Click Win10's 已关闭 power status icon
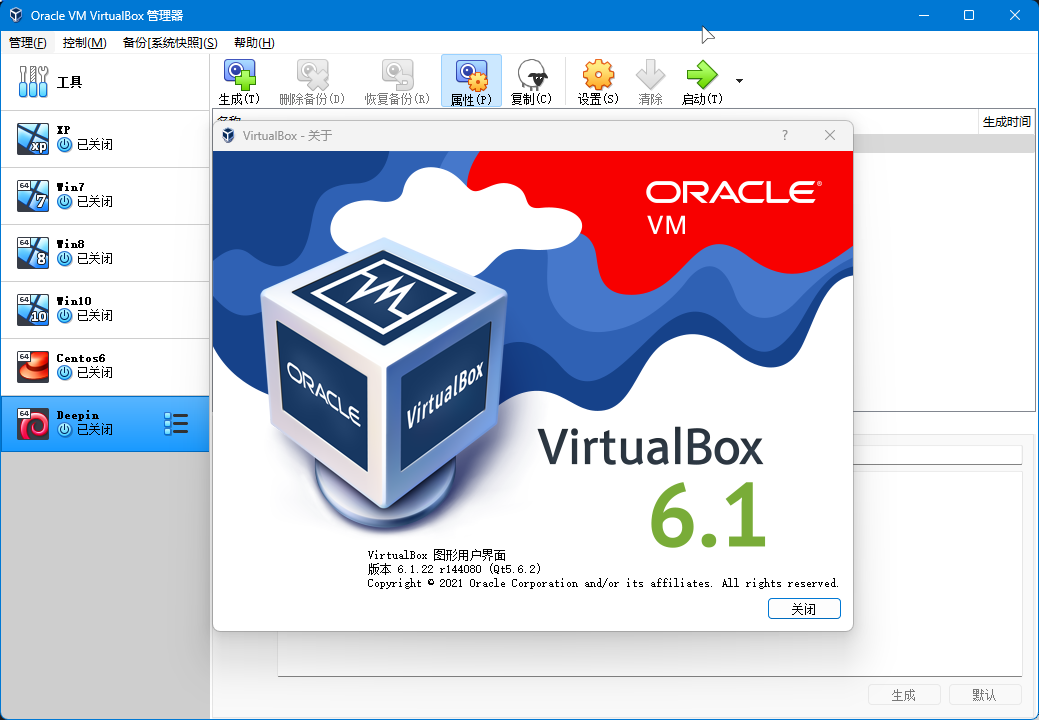 tap(64, 315)
